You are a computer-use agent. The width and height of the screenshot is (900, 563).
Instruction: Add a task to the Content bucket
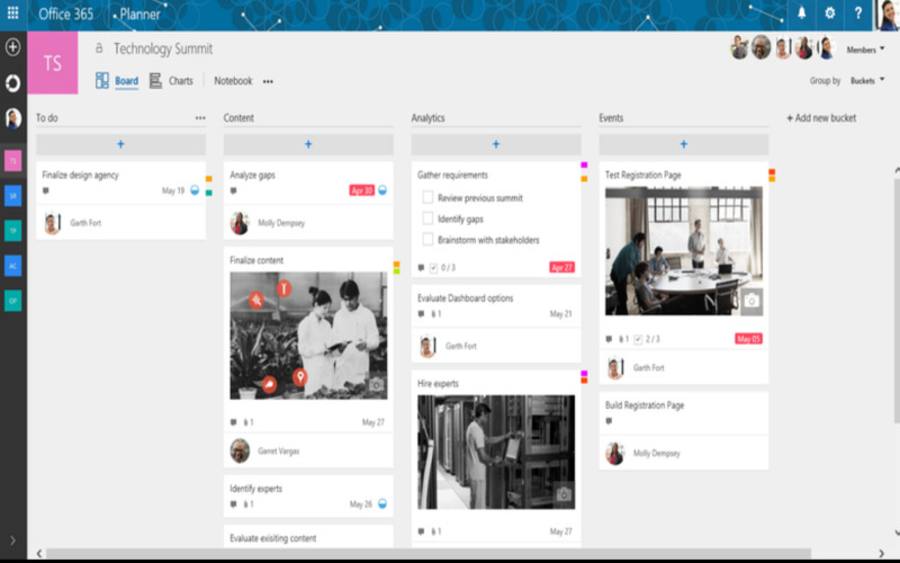[308, 144]
